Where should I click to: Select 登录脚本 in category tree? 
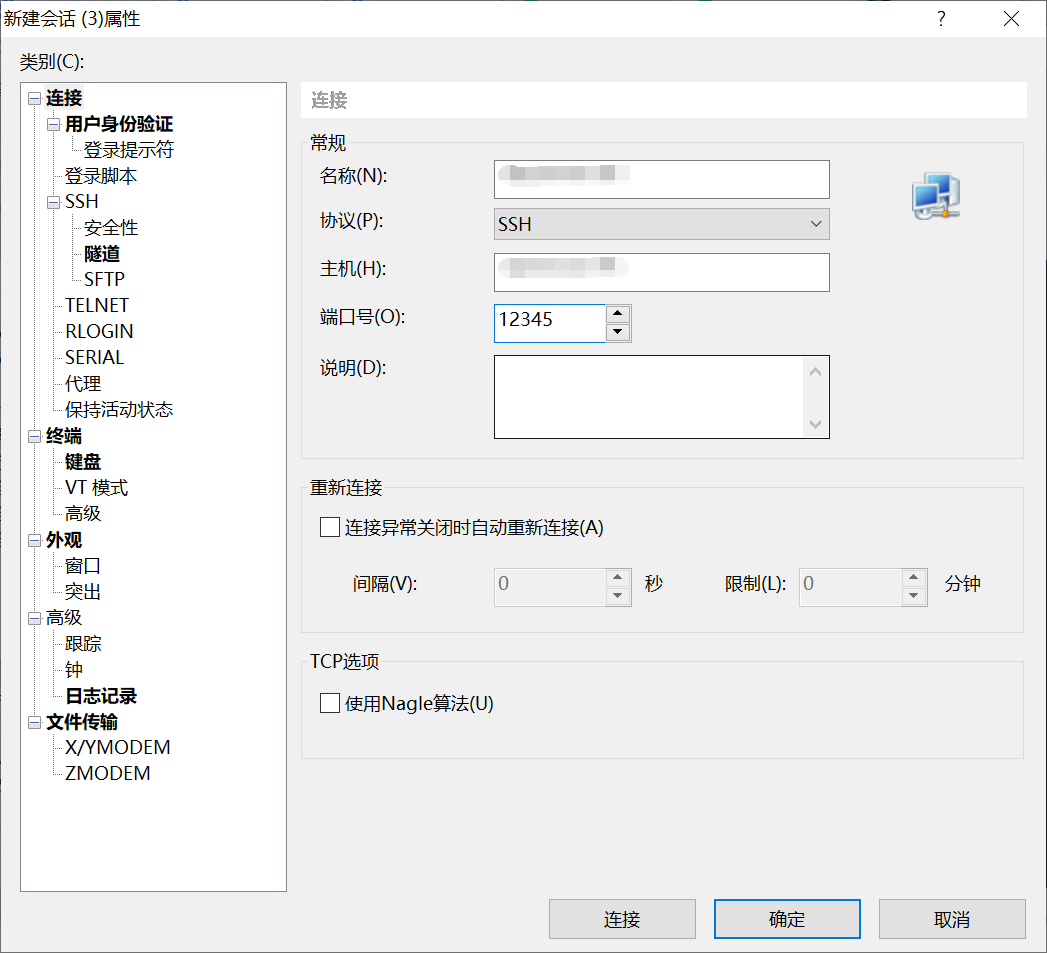pos(101,176)
